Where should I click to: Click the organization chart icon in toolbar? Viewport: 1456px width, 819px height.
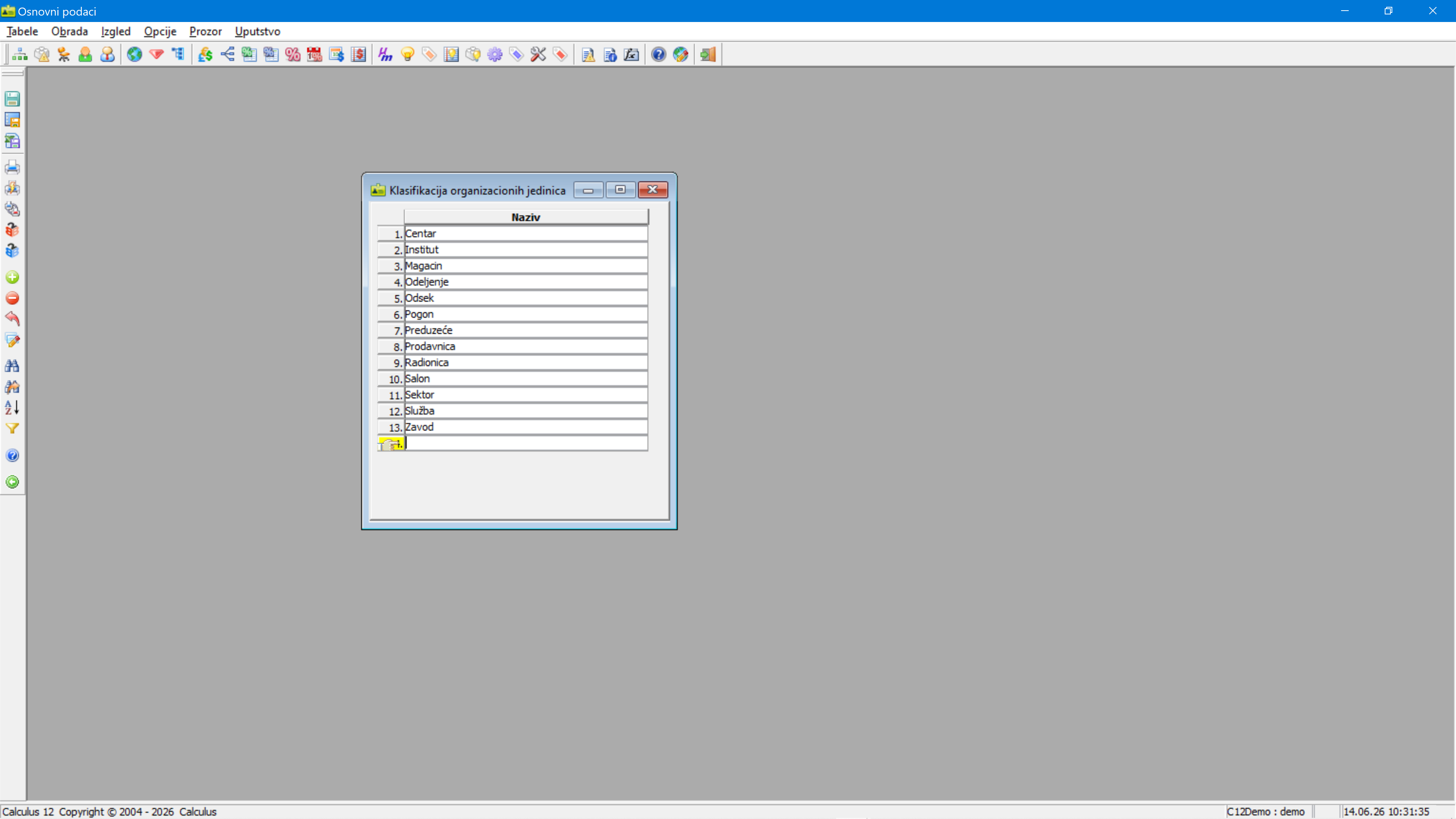click(20, 54)
